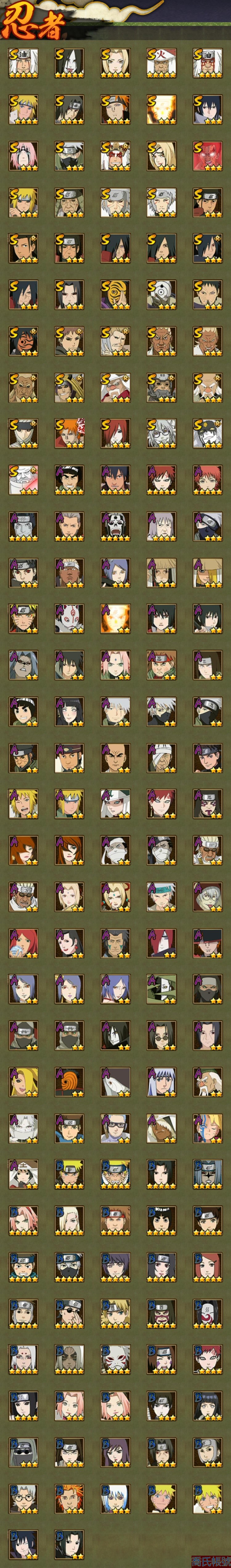Select A-rank skull-faced ninja portrait
This screenshot has height=1568, width=231.
(x=115, y=526)
